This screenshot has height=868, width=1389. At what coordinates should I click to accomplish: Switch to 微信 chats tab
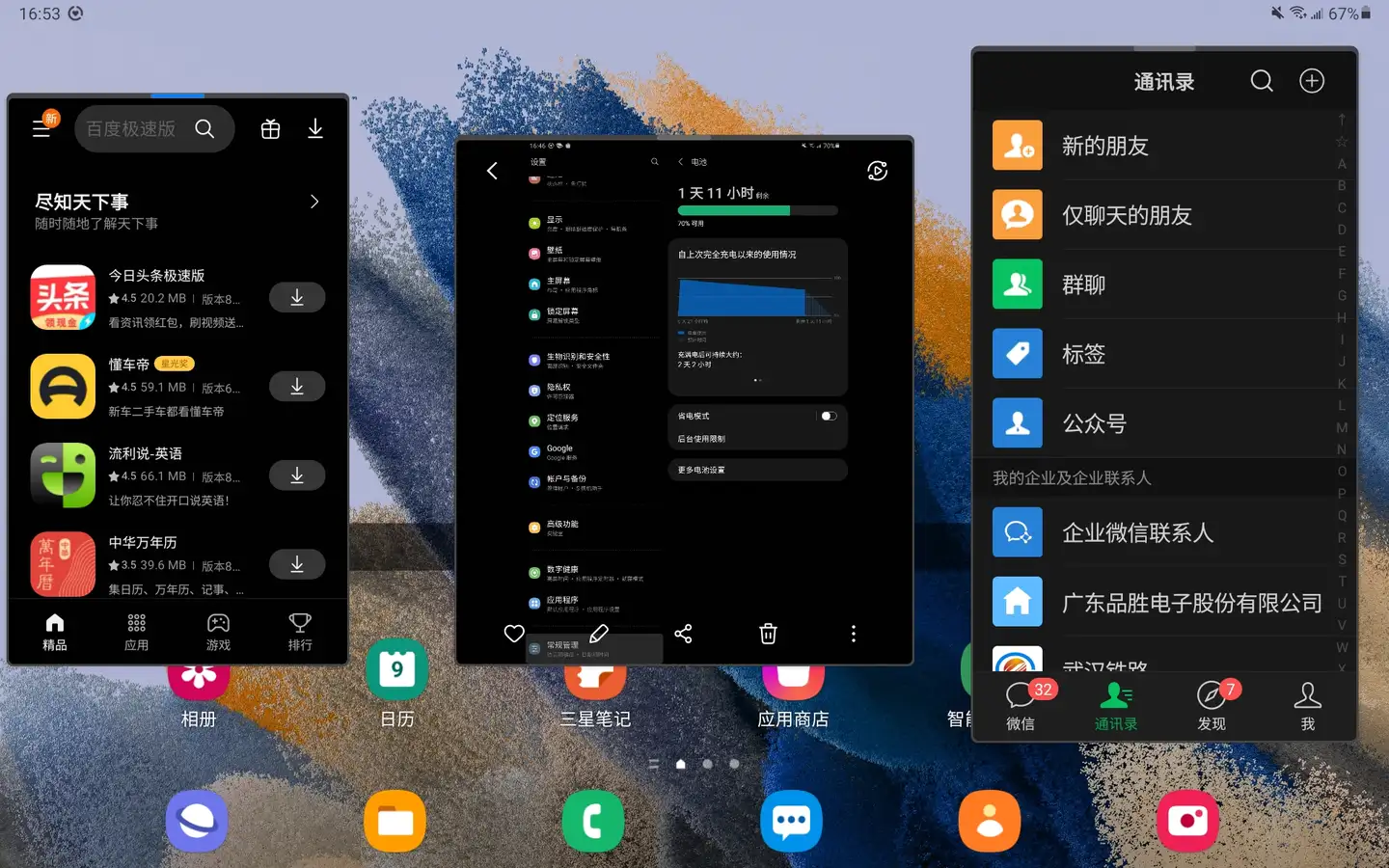pyautogui.click(x=1021, y=705)
